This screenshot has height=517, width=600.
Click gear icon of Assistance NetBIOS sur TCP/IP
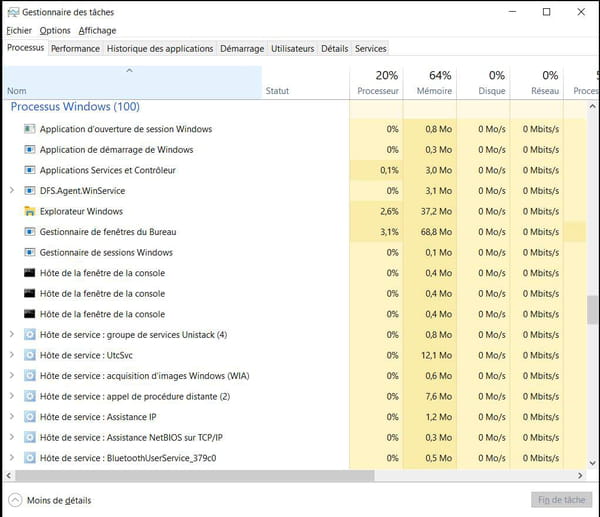coord(29,437)
